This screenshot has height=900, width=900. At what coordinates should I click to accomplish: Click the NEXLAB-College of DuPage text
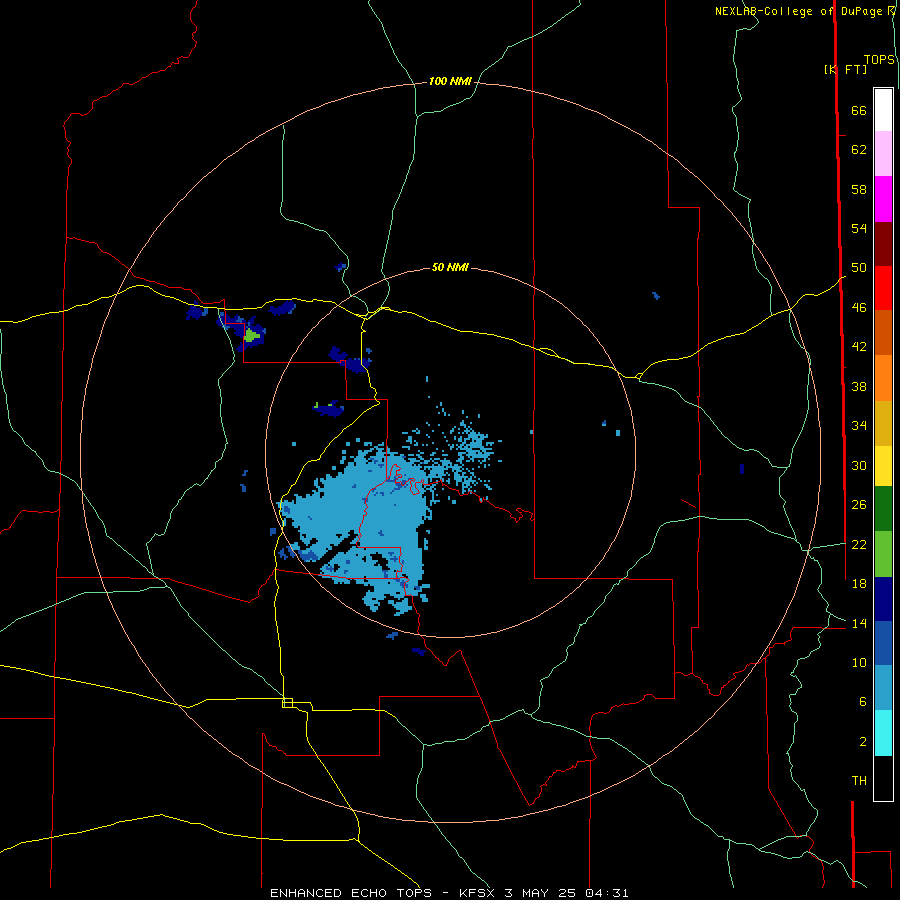click(798, 11)
